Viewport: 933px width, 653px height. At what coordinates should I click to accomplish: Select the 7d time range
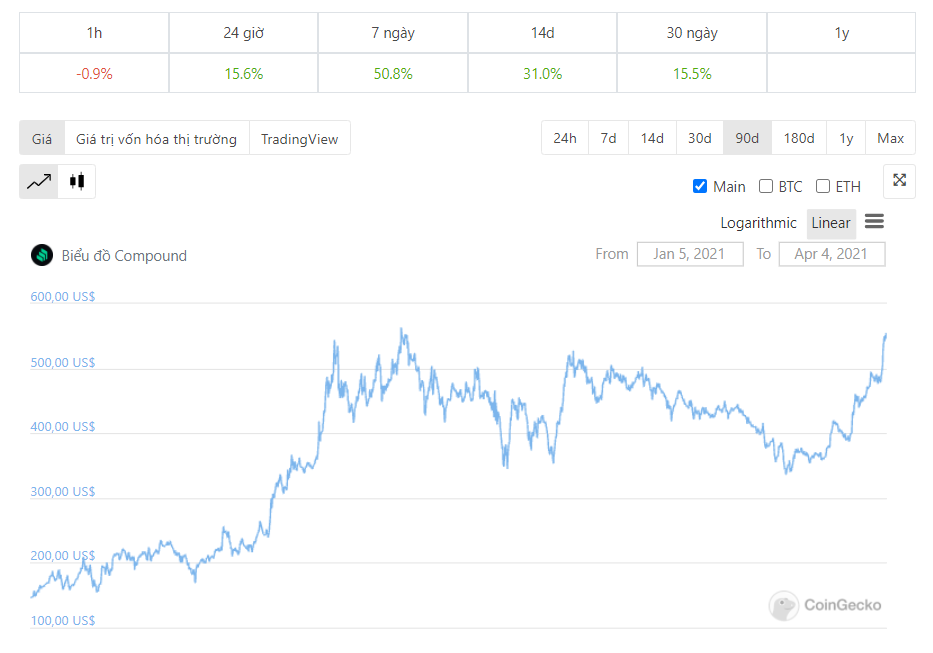tap(608, 138)
